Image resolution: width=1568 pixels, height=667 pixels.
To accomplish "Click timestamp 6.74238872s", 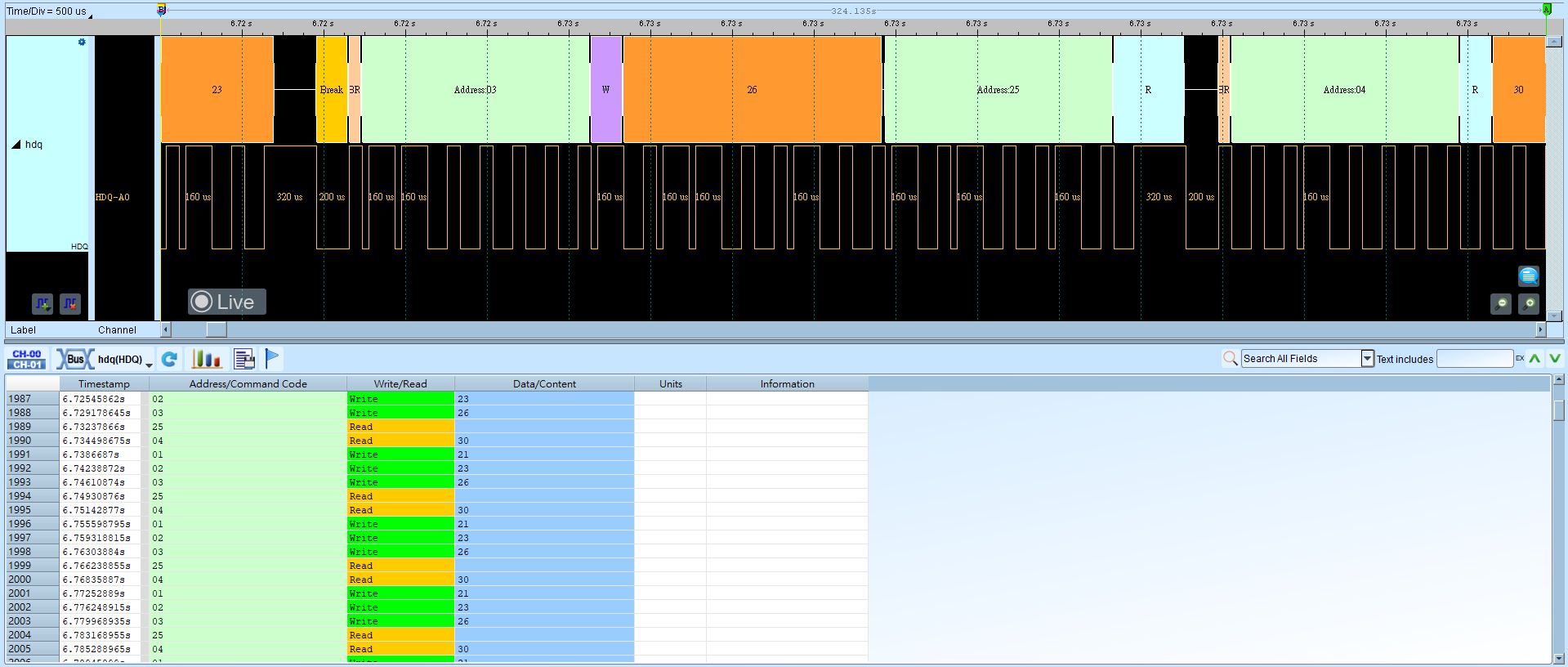I will 94,468.
